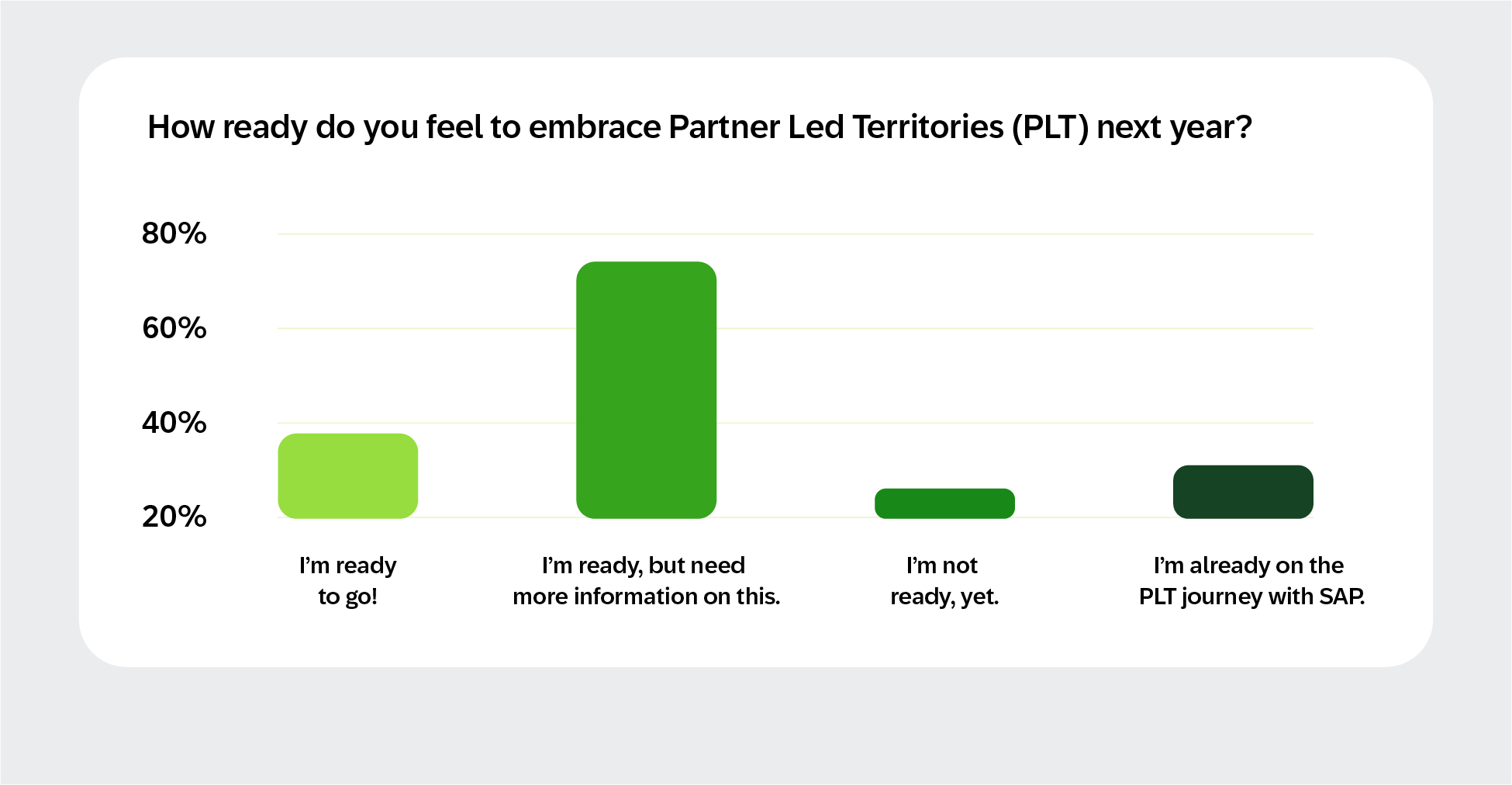Click the "I'm ready, but need more information" label
Image resolution: width=1512 pixels, height=785 pixels.
pyautogui.click(x=646, y=580)
